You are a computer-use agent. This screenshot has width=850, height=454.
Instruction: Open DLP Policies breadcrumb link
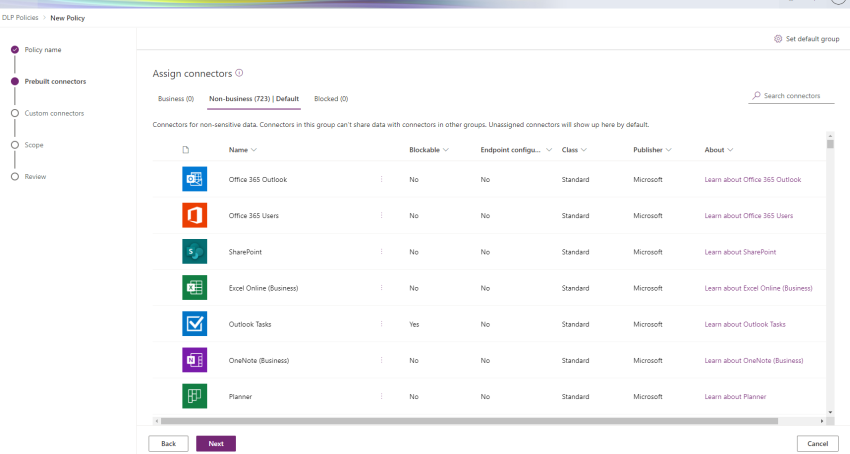tap(20, 18)
